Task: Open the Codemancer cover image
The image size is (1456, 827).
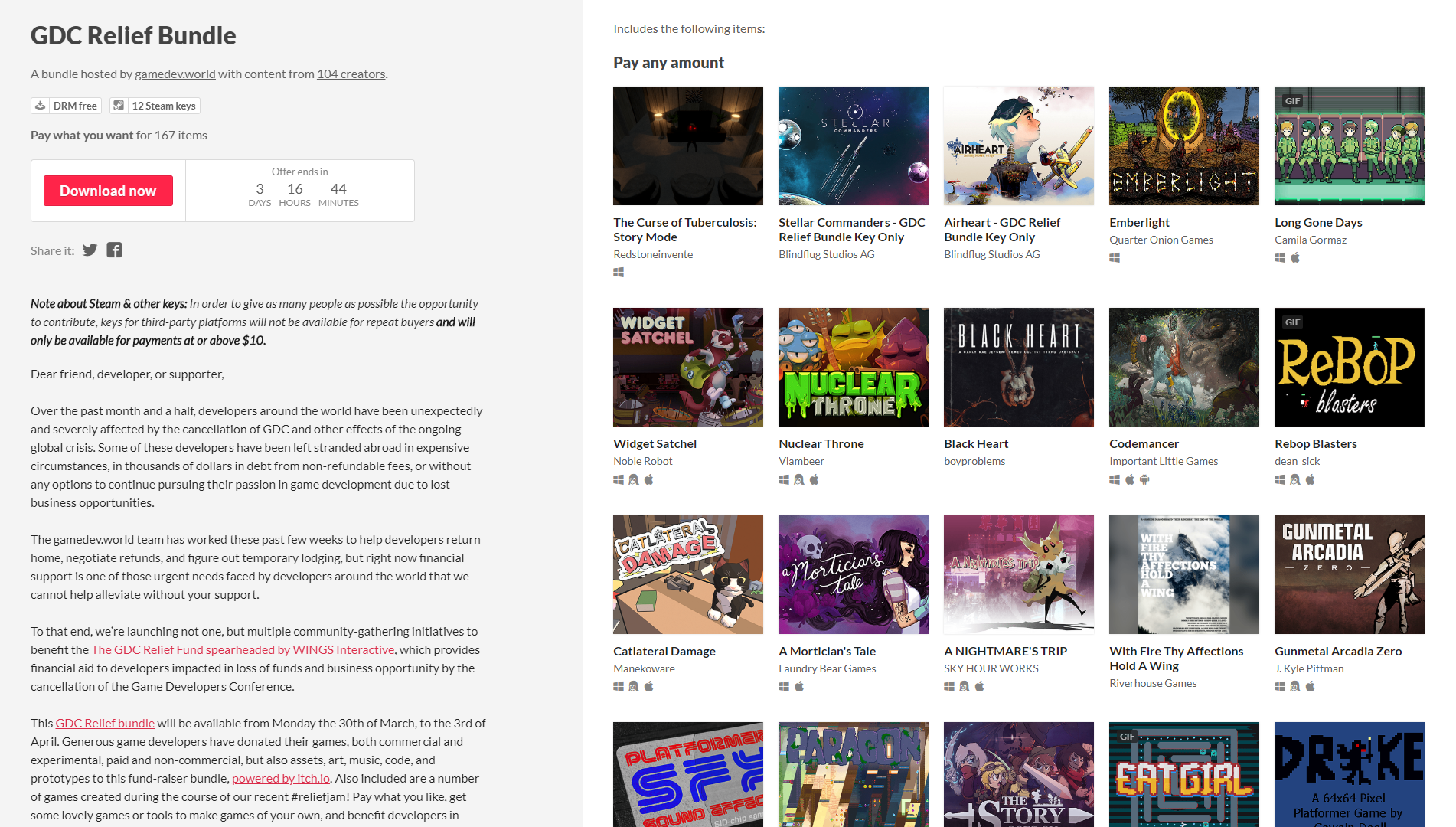Action: (x=1184, y=367)
